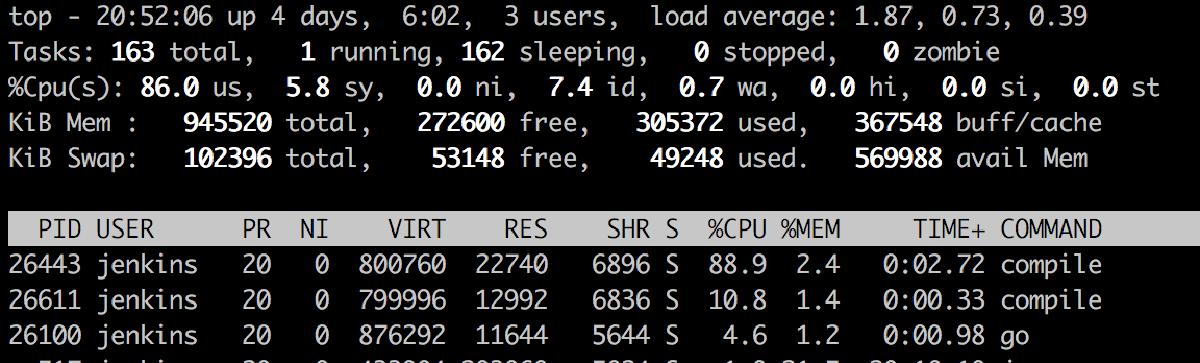This screenshot has width=1200, height=363.
Task: Select the compile command of PID 26611
Action: (x=1051, y=300)
